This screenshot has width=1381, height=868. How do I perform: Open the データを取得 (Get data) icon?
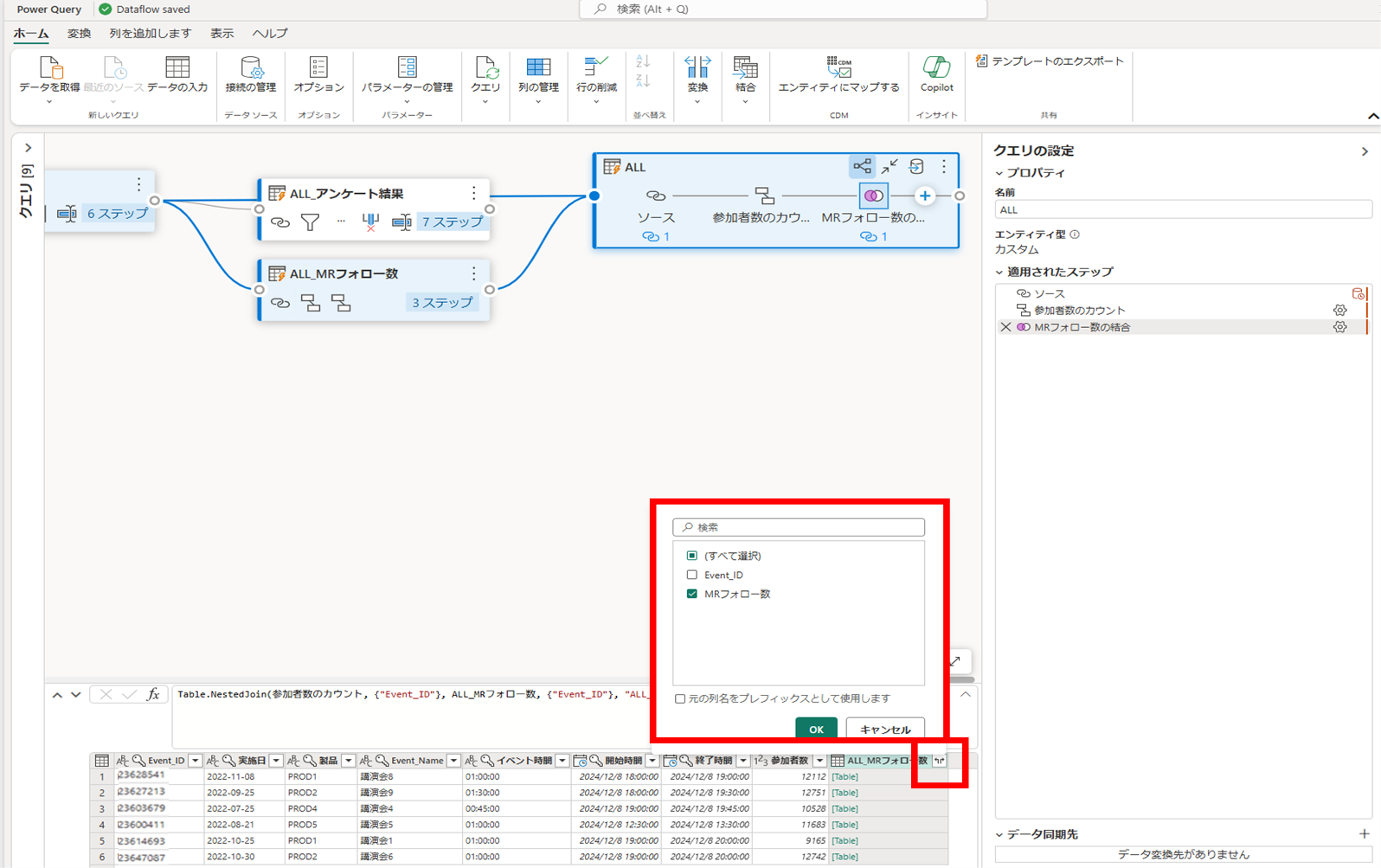click(50, 68)
